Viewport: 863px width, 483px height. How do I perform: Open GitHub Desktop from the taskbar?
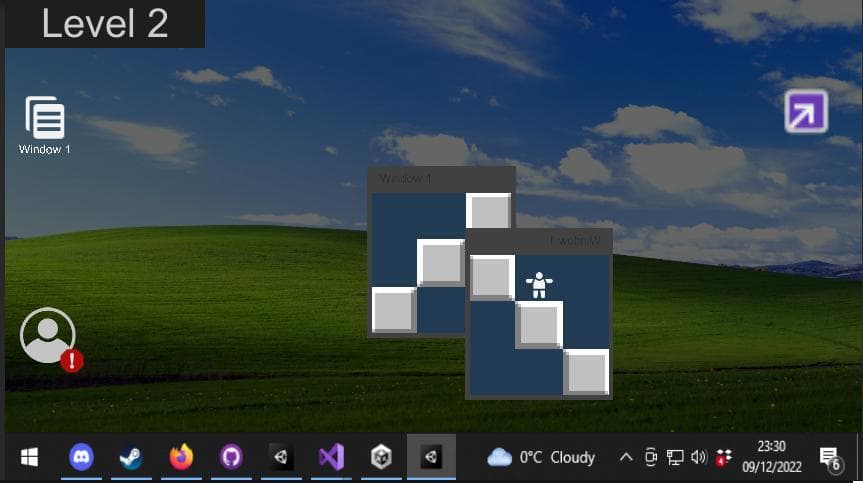coord(231,457)
